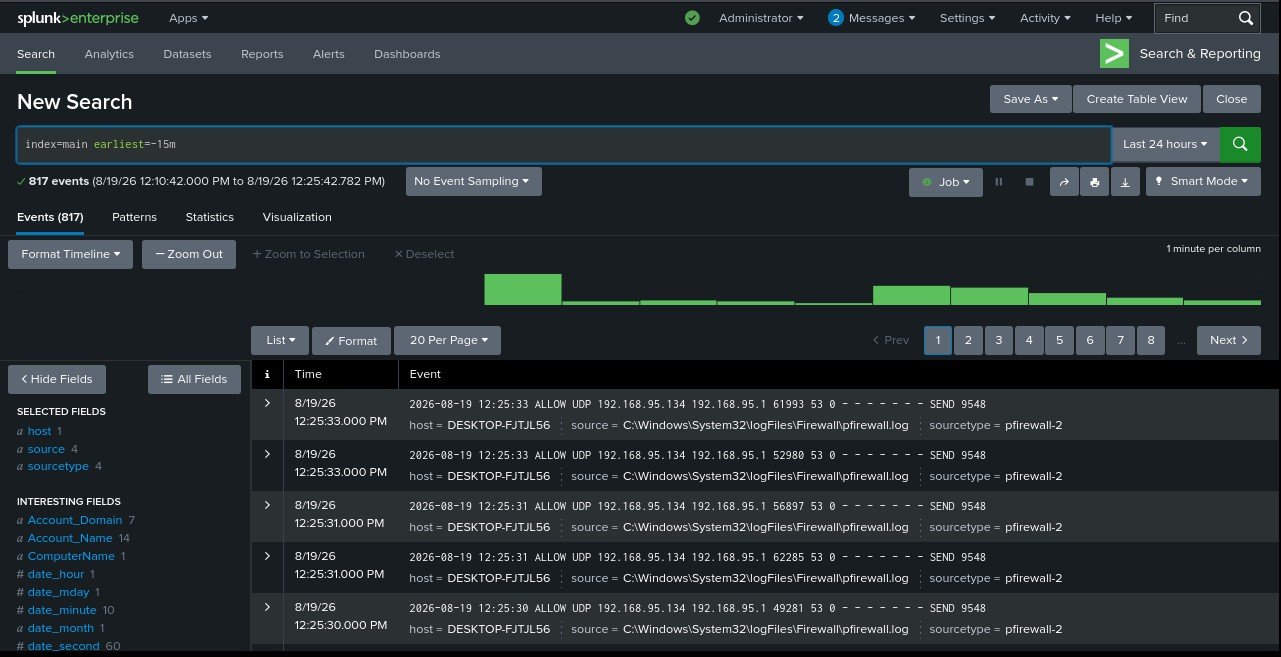Open the Dashboards tab
Screen dimensions: 1281x657
(x=407, y=54)
